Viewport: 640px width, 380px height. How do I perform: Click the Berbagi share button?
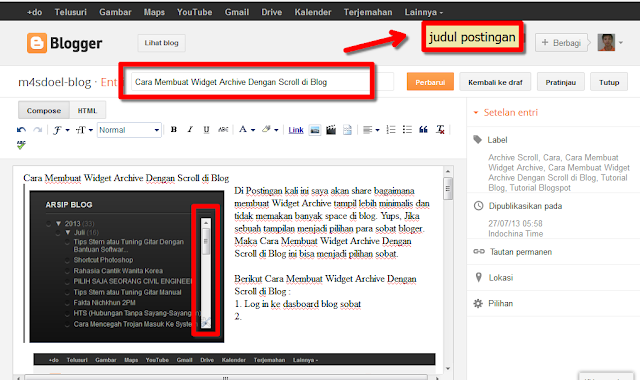561,42
